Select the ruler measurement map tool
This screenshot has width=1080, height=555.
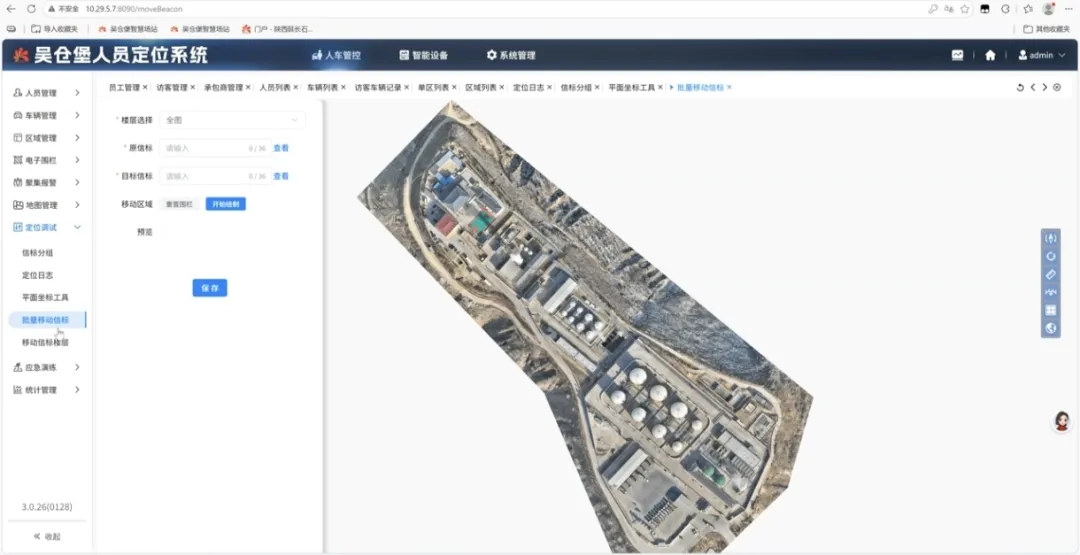[x=1050, y=274]
